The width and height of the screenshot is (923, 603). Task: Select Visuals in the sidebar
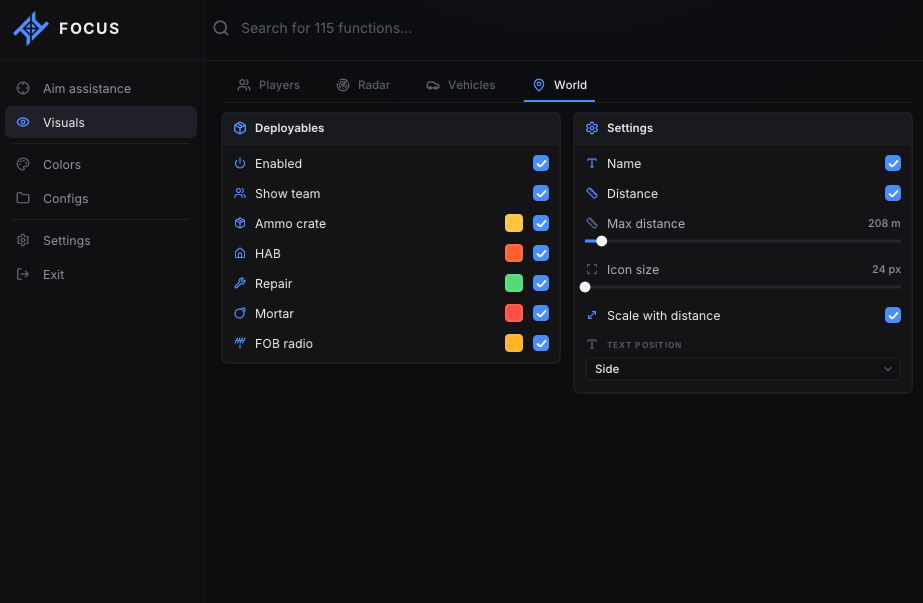coord(101,122)
